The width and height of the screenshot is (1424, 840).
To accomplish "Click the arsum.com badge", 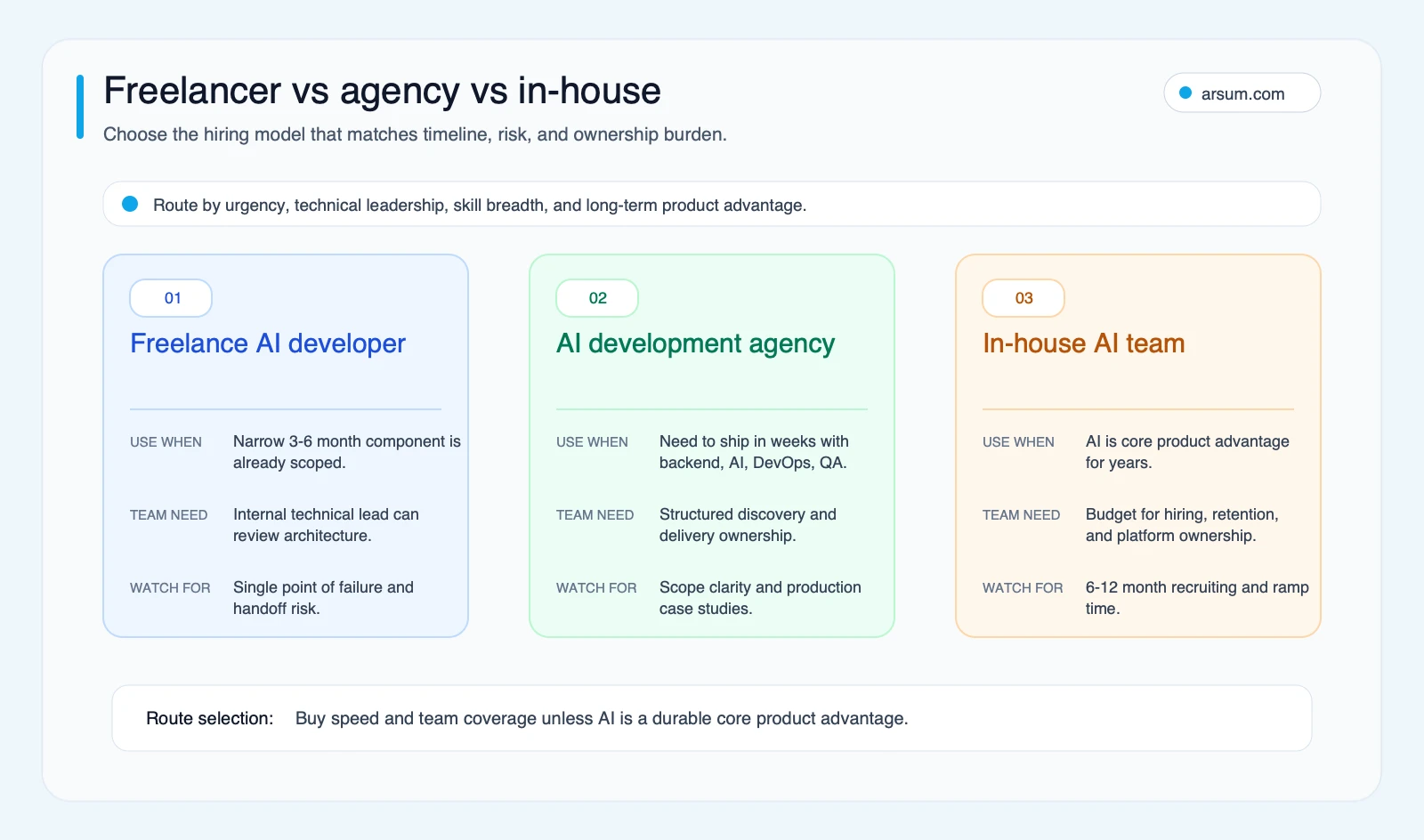I will tap(1242, 93).
